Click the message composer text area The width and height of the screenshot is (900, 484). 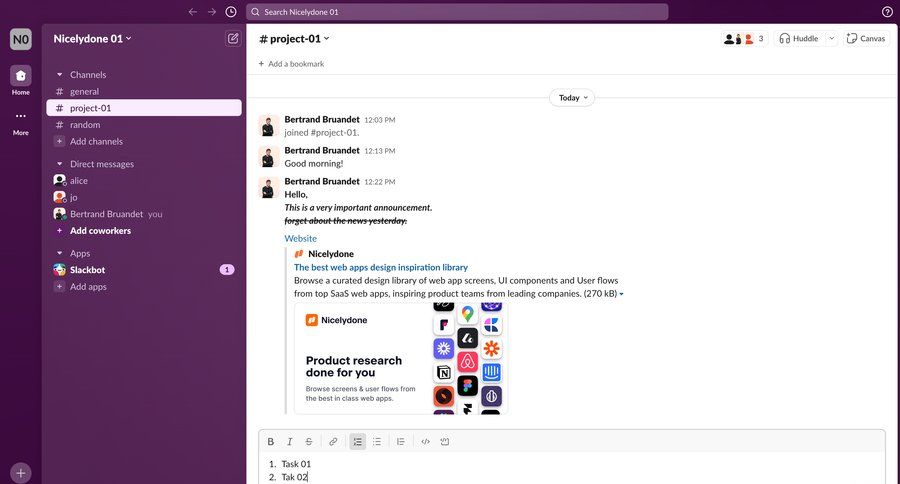tap(572, 470)
